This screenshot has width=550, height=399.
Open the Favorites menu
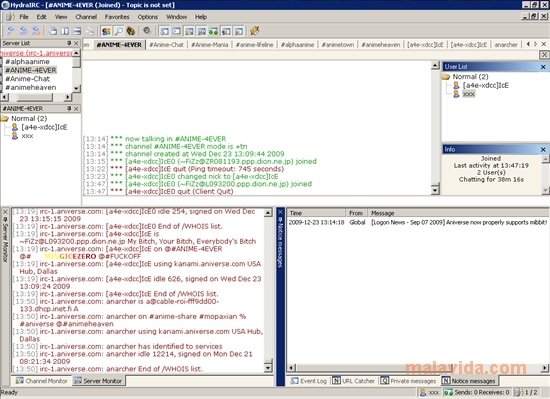[117, 17]
